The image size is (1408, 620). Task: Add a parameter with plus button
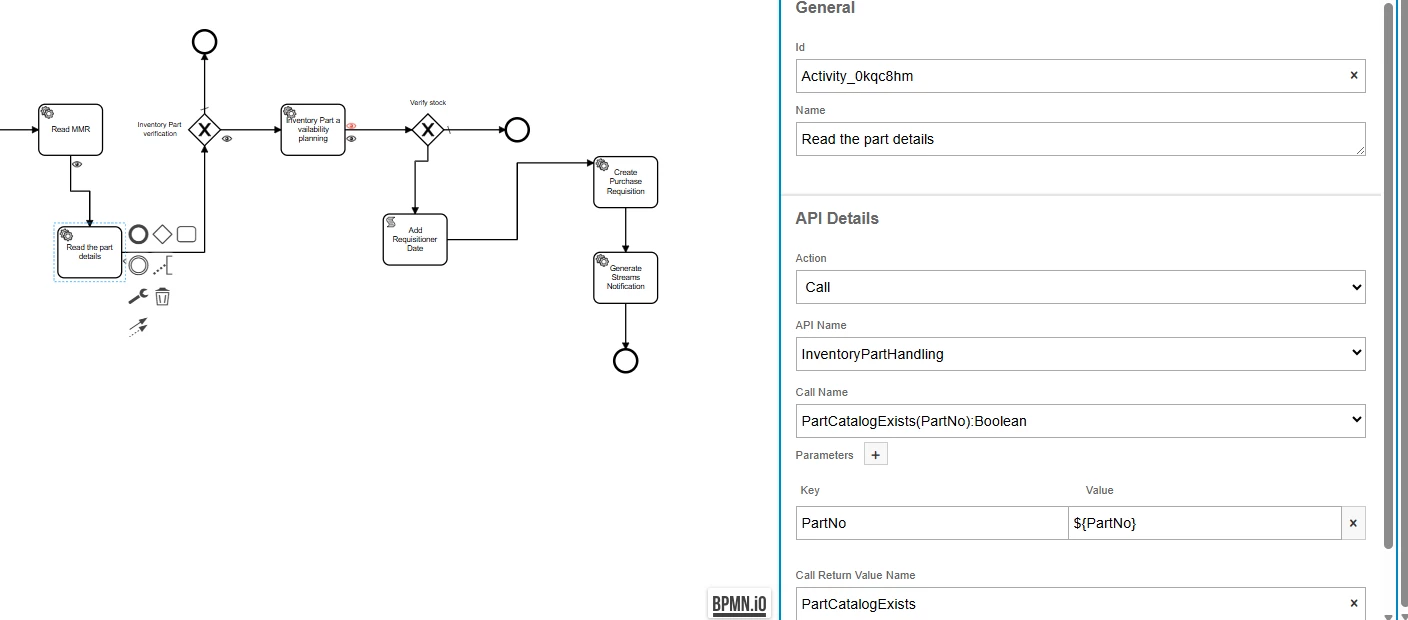pos(876,455)
